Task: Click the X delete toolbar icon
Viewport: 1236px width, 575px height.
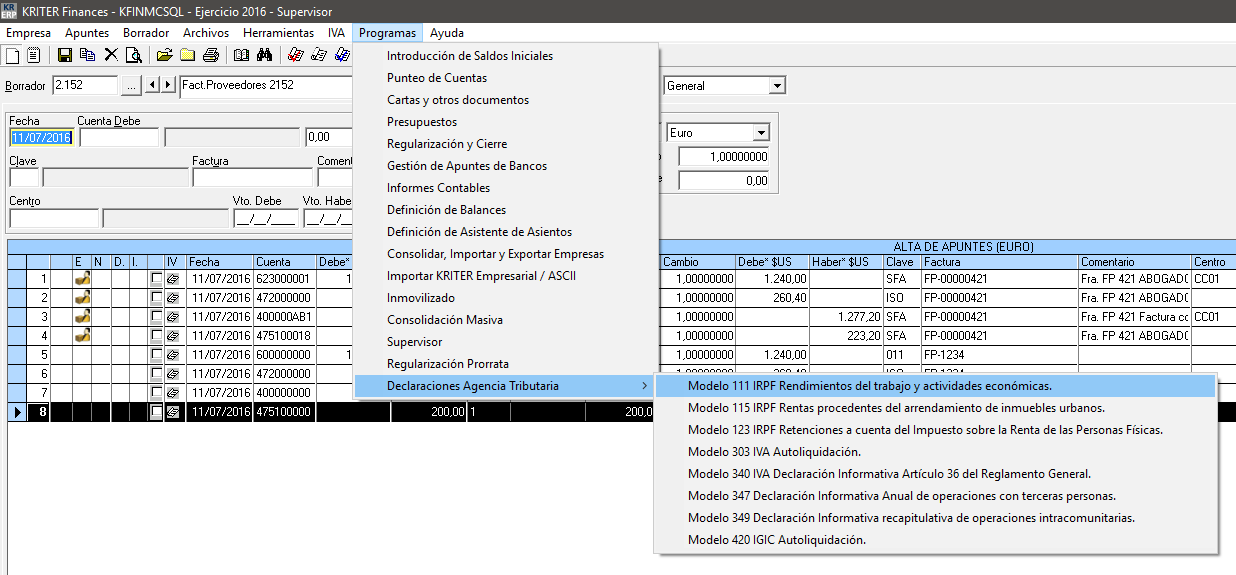Action: 111,55
